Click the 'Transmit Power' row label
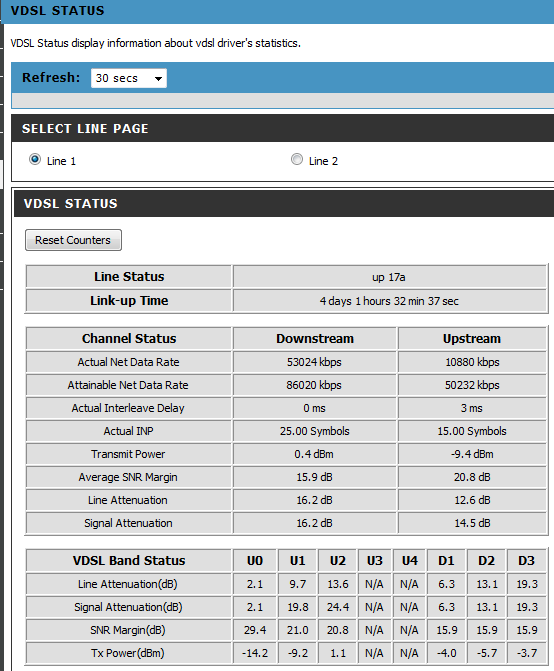The image size is (554, 671). point(128,454)
